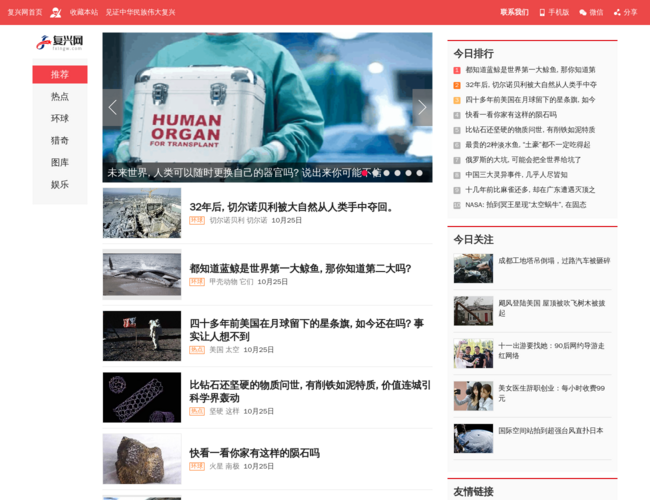Click the meteorite rock thumbnail
650x500 pixels.
[x=142, y=459]
